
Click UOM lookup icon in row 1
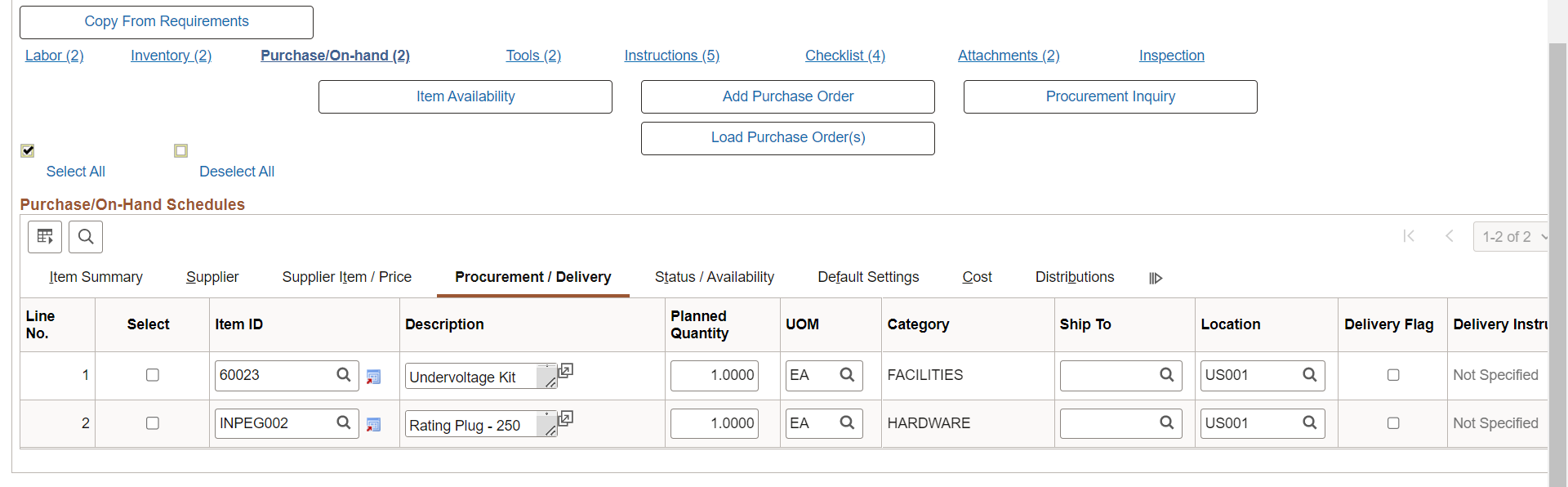(x=847, y=375)
